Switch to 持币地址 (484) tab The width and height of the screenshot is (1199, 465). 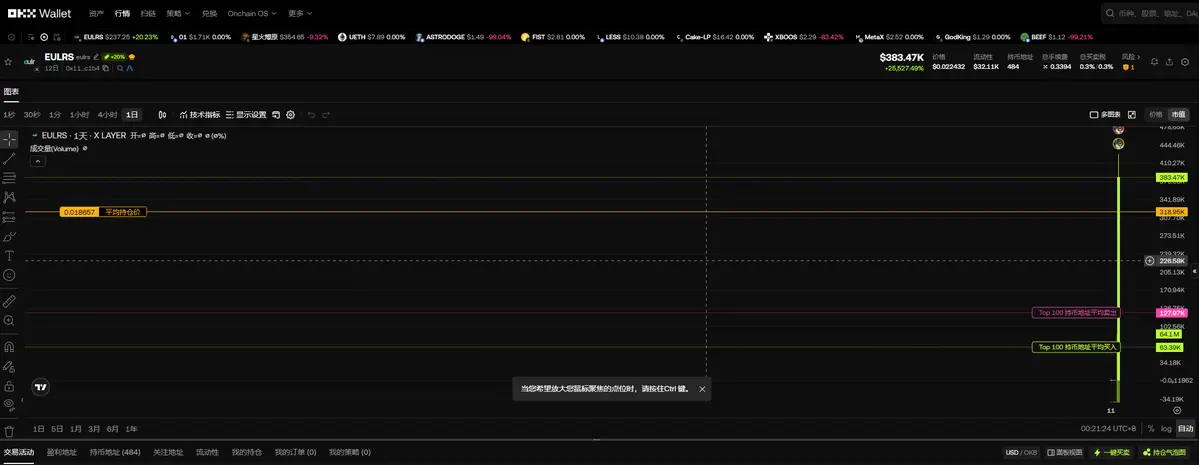click(115, 453)
